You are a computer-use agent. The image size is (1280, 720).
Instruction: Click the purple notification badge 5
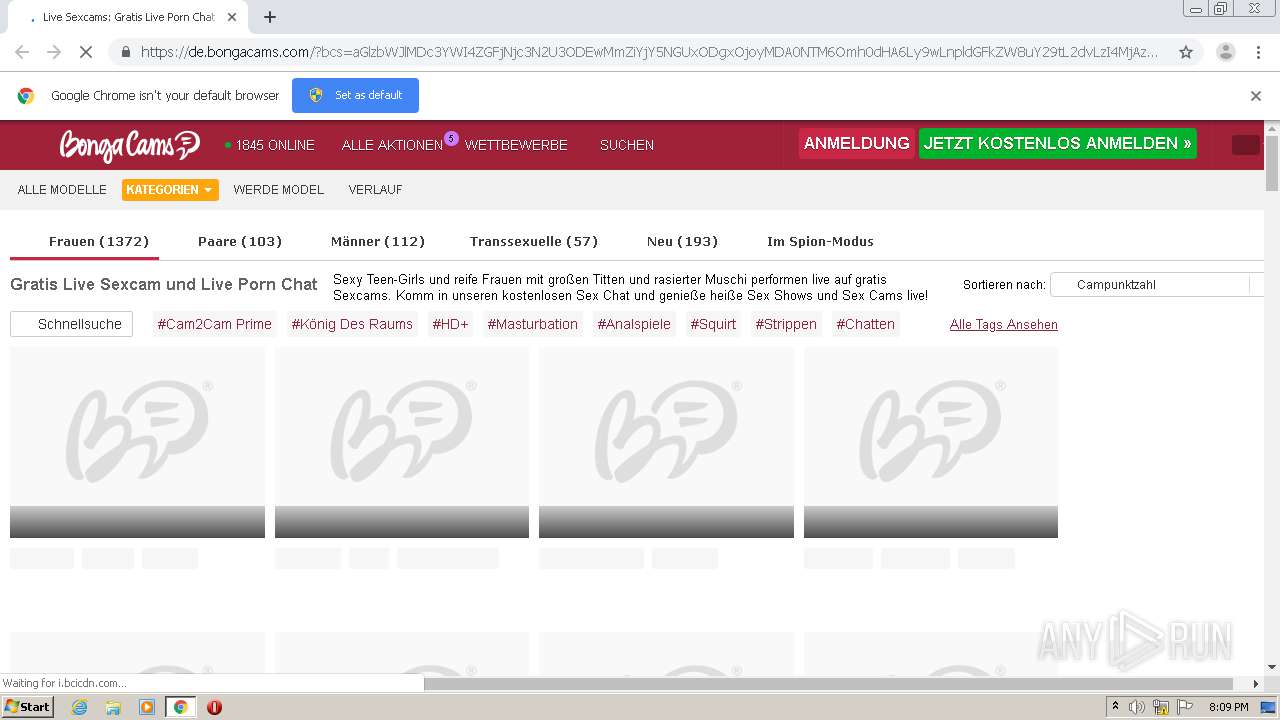(x=451, y=138)
